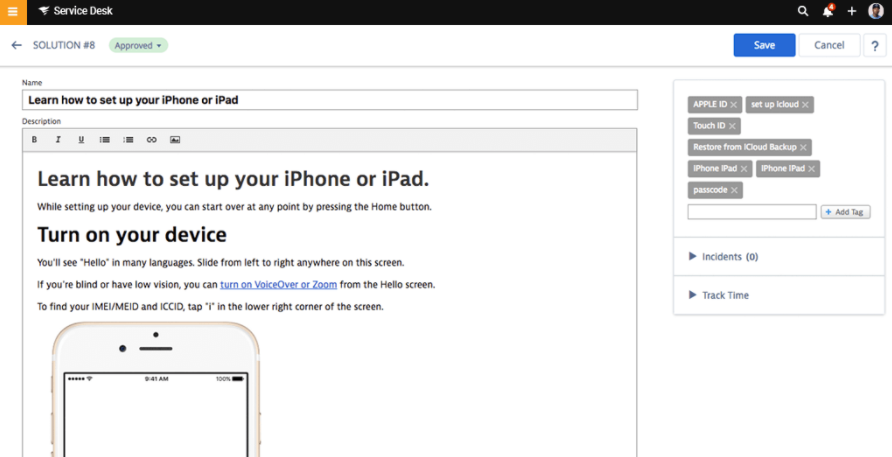Image resolution: width=892 pixels, height=457 pixels.
Task: Open notifications bell
Action: click(x=828, y=11)
